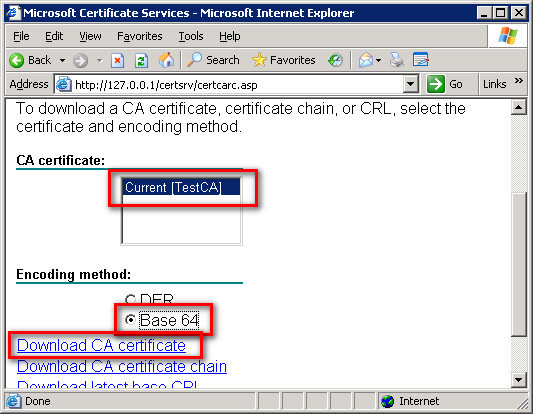Select the Base 64 radio button

130,320
